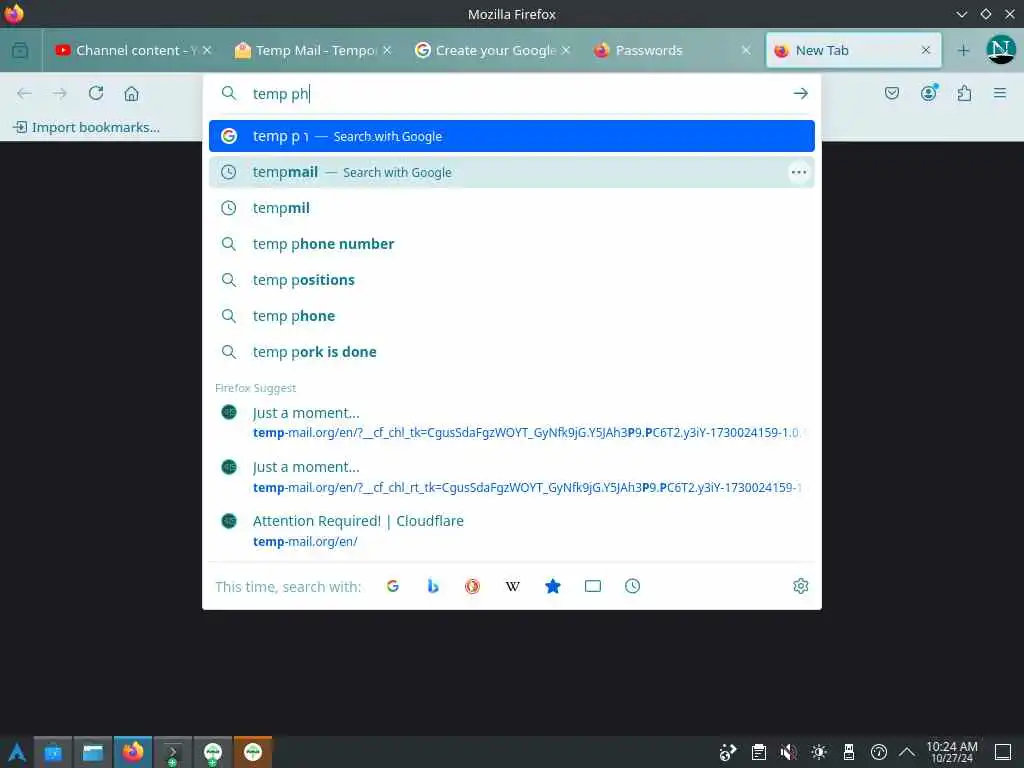
Task: Choose the temp phone number suggestion
Action: tap(511, 244)
